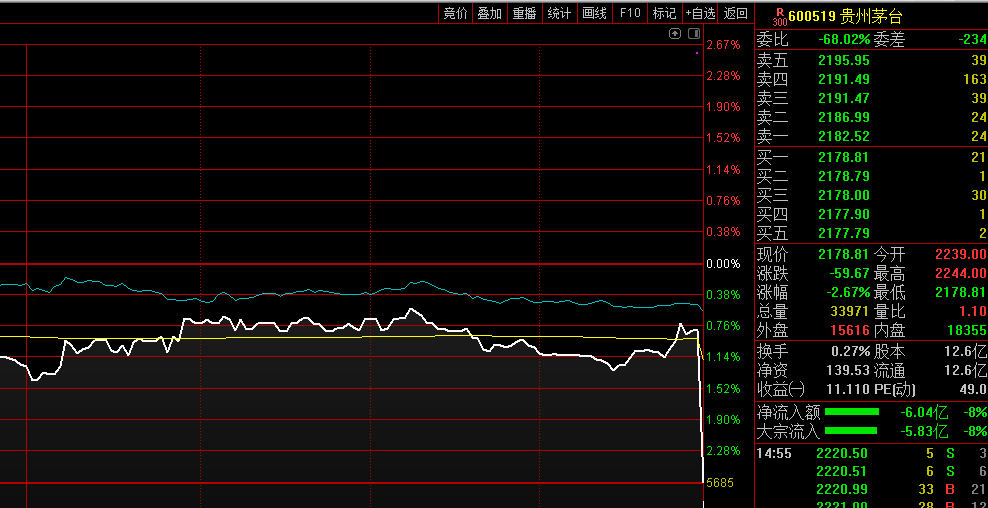Click 净资 value 139.53
This screenshot has height=508, width=988.
coord(848,371)
